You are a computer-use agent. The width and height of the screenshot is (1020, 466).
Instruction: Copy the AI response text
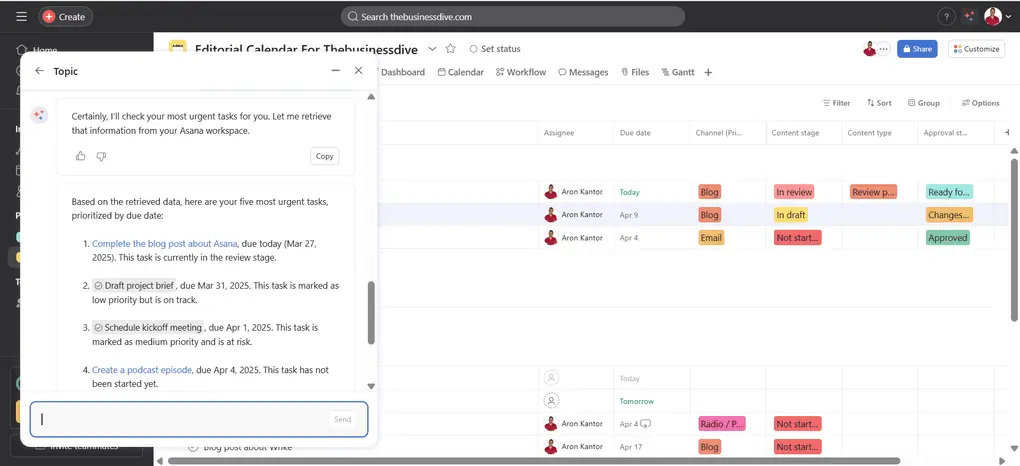[325, 156]
